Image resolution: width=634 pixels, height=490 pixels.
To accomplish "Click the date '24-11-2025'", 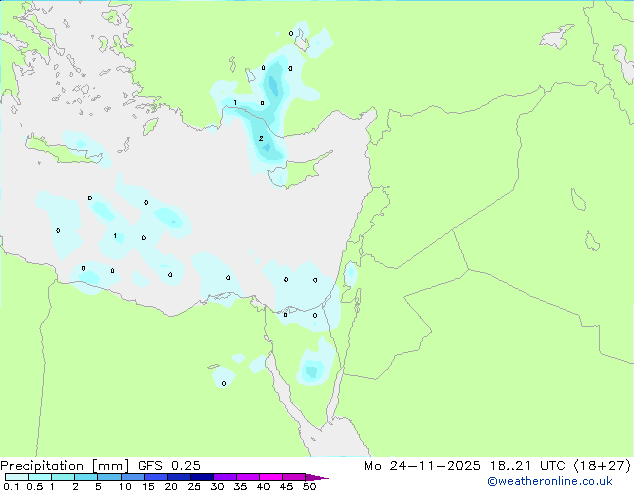I will click(x=435, y=466).
